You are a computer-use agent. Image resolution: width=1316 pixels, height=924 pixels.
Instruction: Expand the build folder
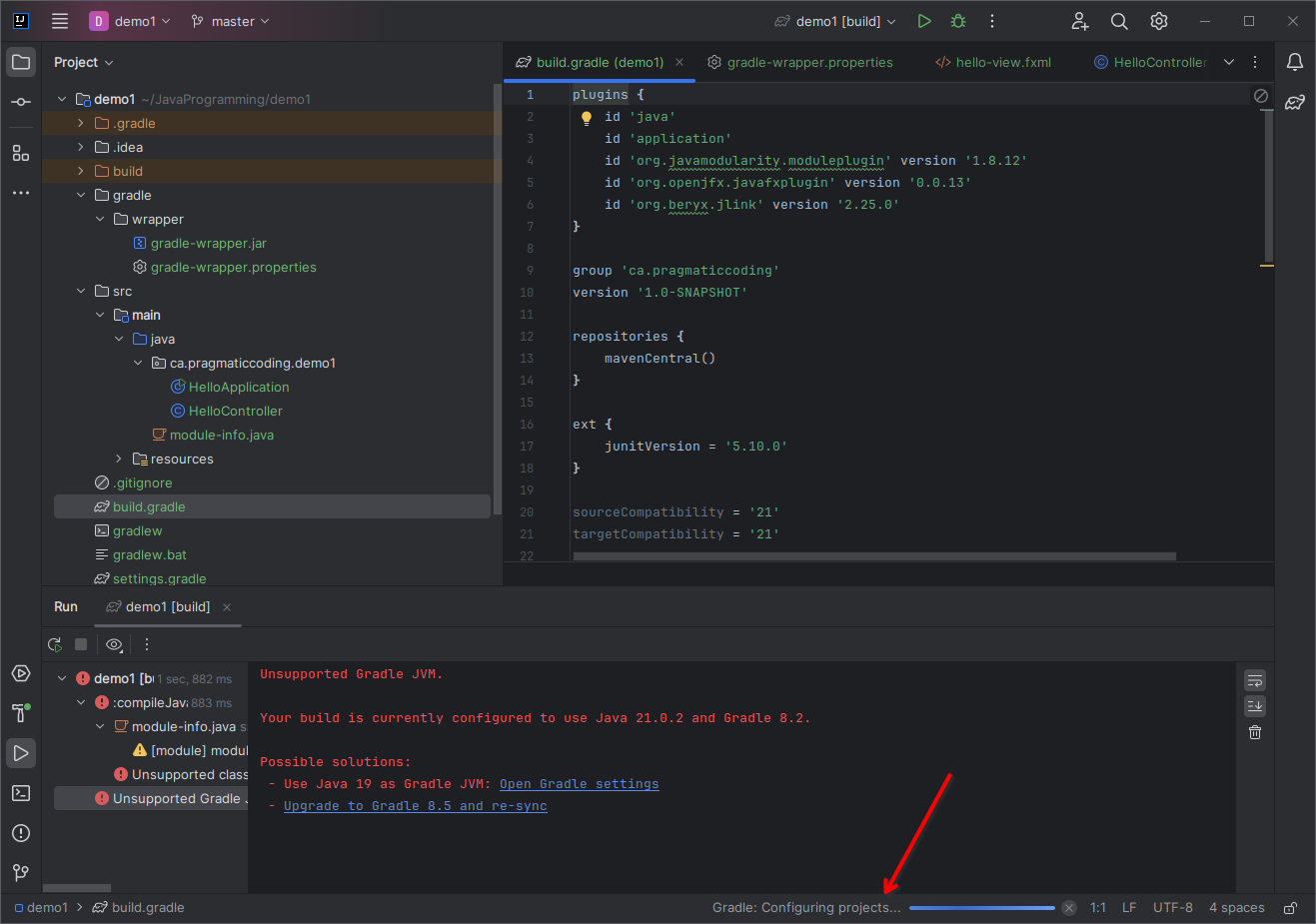(81, 171)
